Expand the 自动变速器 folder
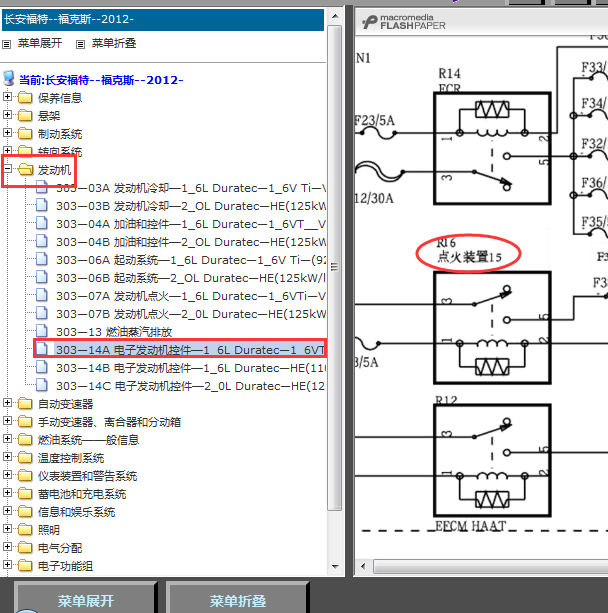The height and width of the screenshot is (613, 608). [7, 402]
